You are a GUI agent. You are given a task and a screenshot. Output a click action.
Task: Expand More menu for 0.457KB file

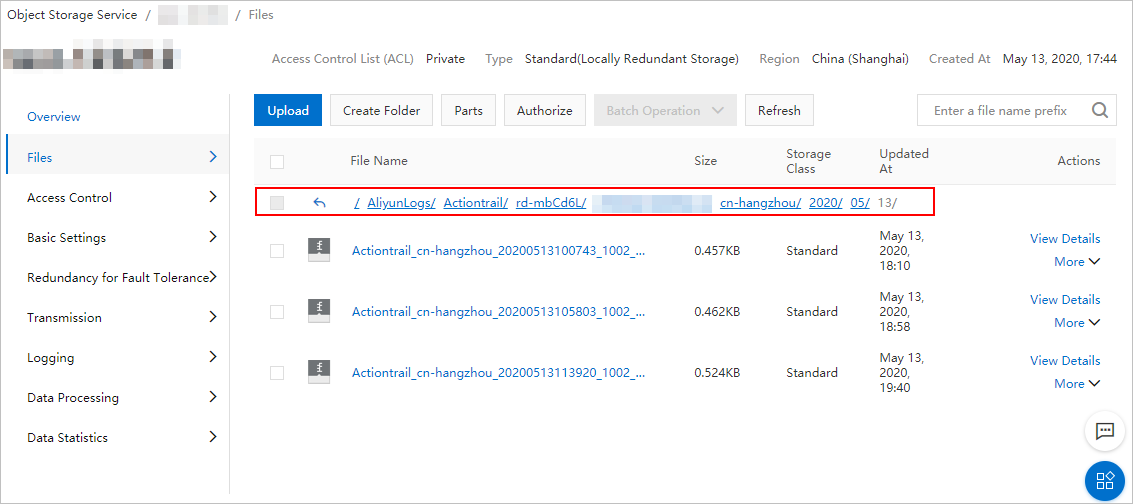click(x=1077, y=261)
